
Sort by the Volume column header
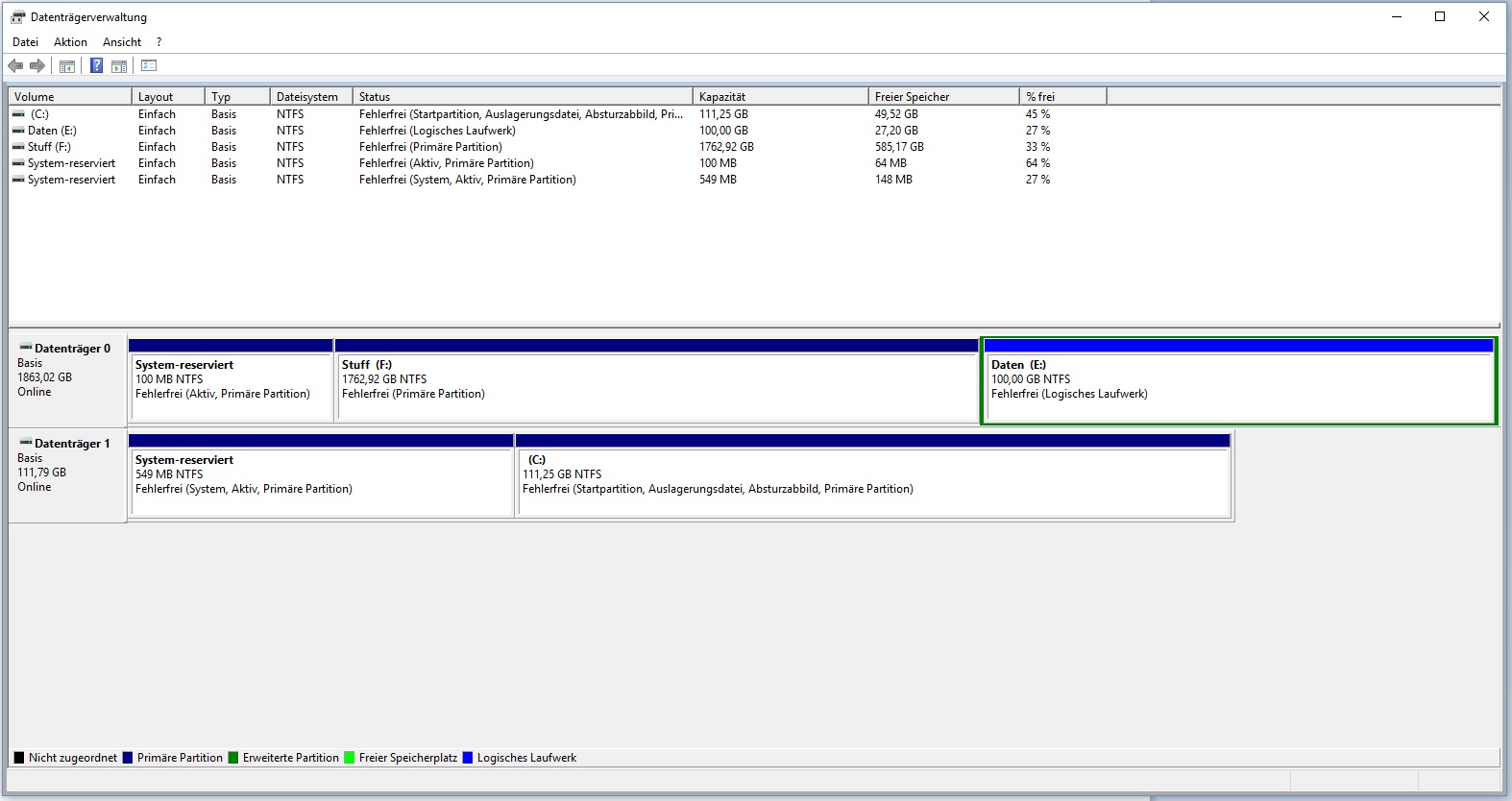pos(70,97)
